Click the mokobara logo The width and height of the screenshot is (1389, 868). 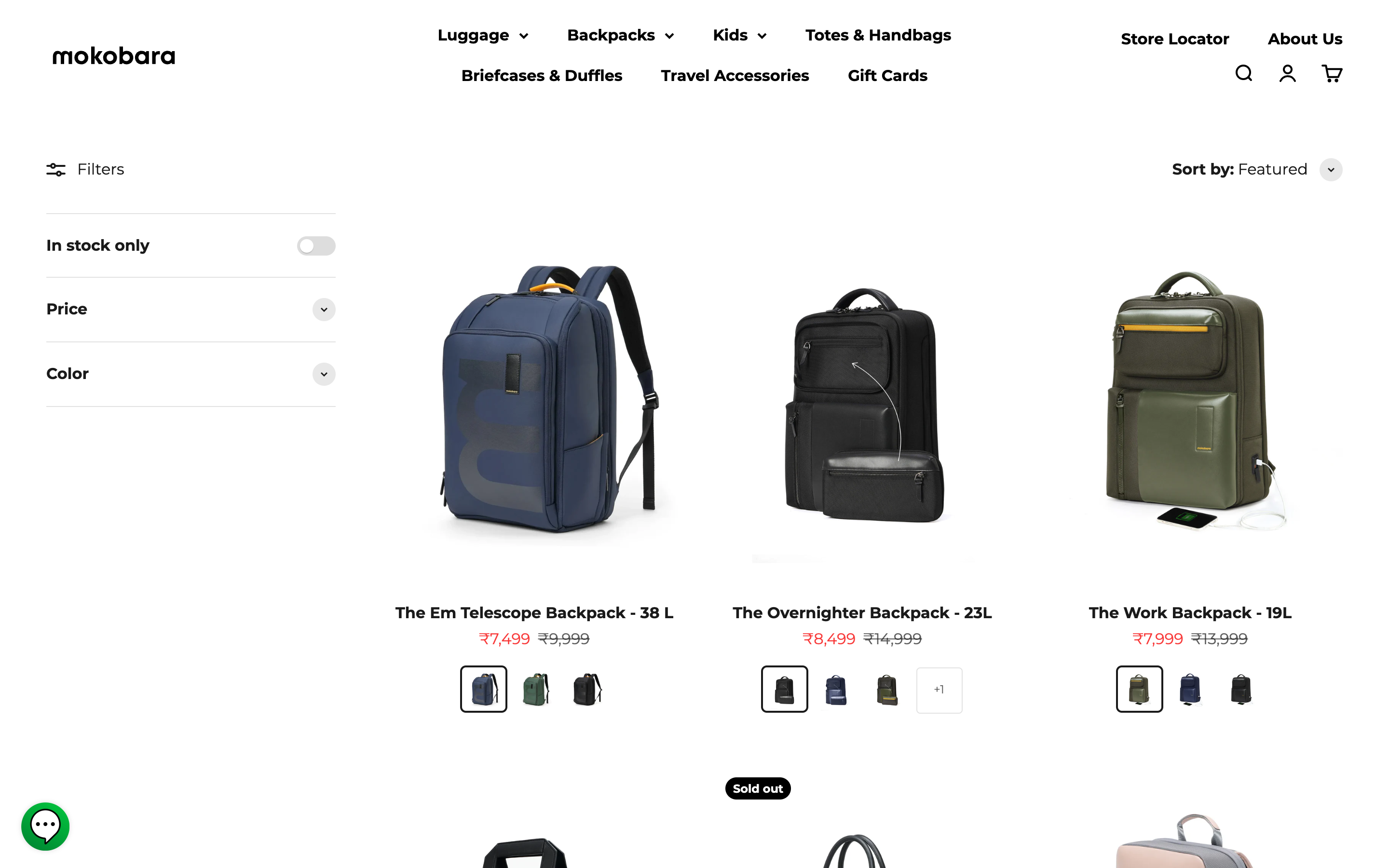pos(114,55)
